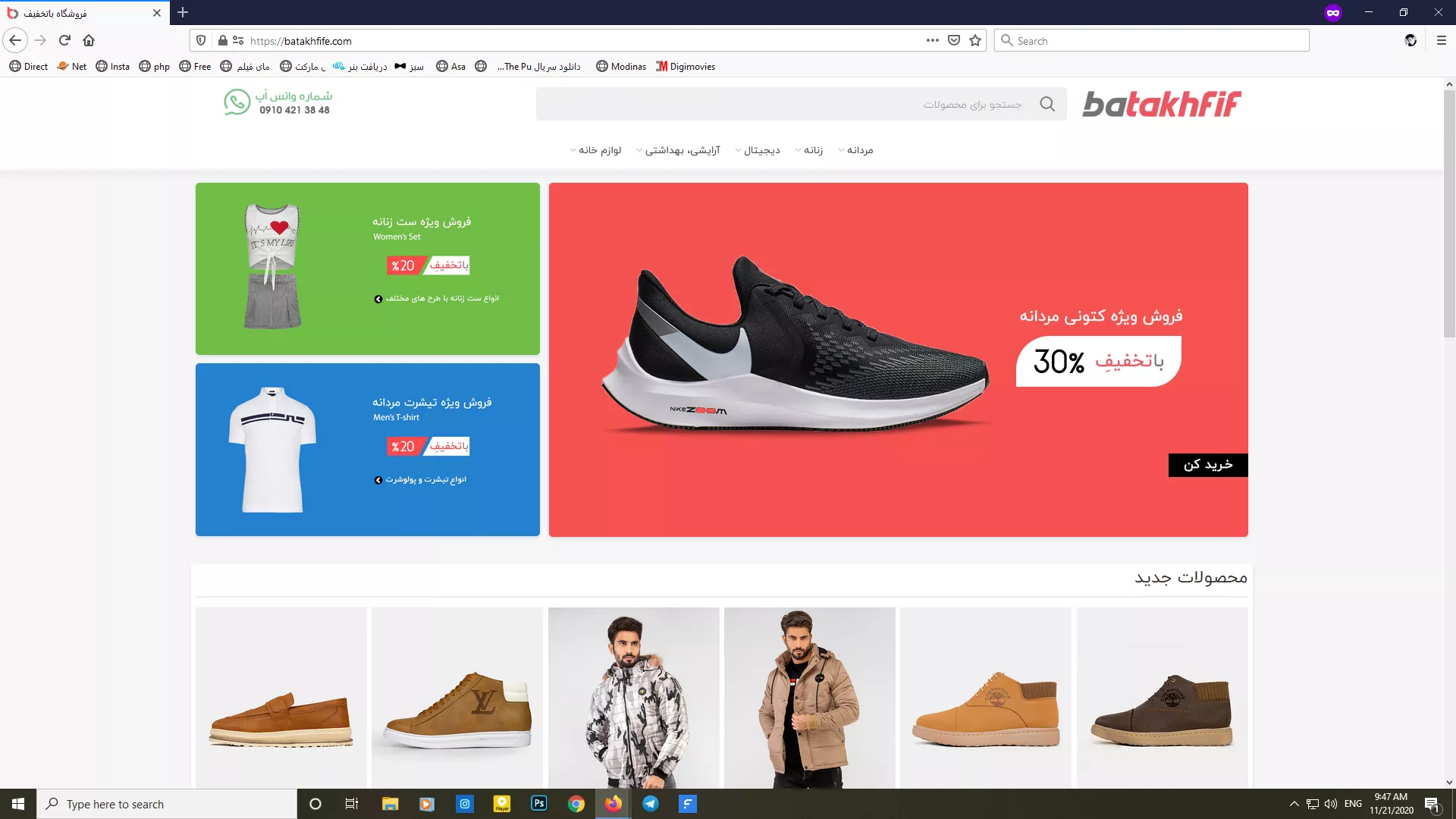The image size is (1456, 819).
Task: Open a new browser tab
Action: (183, 13)
